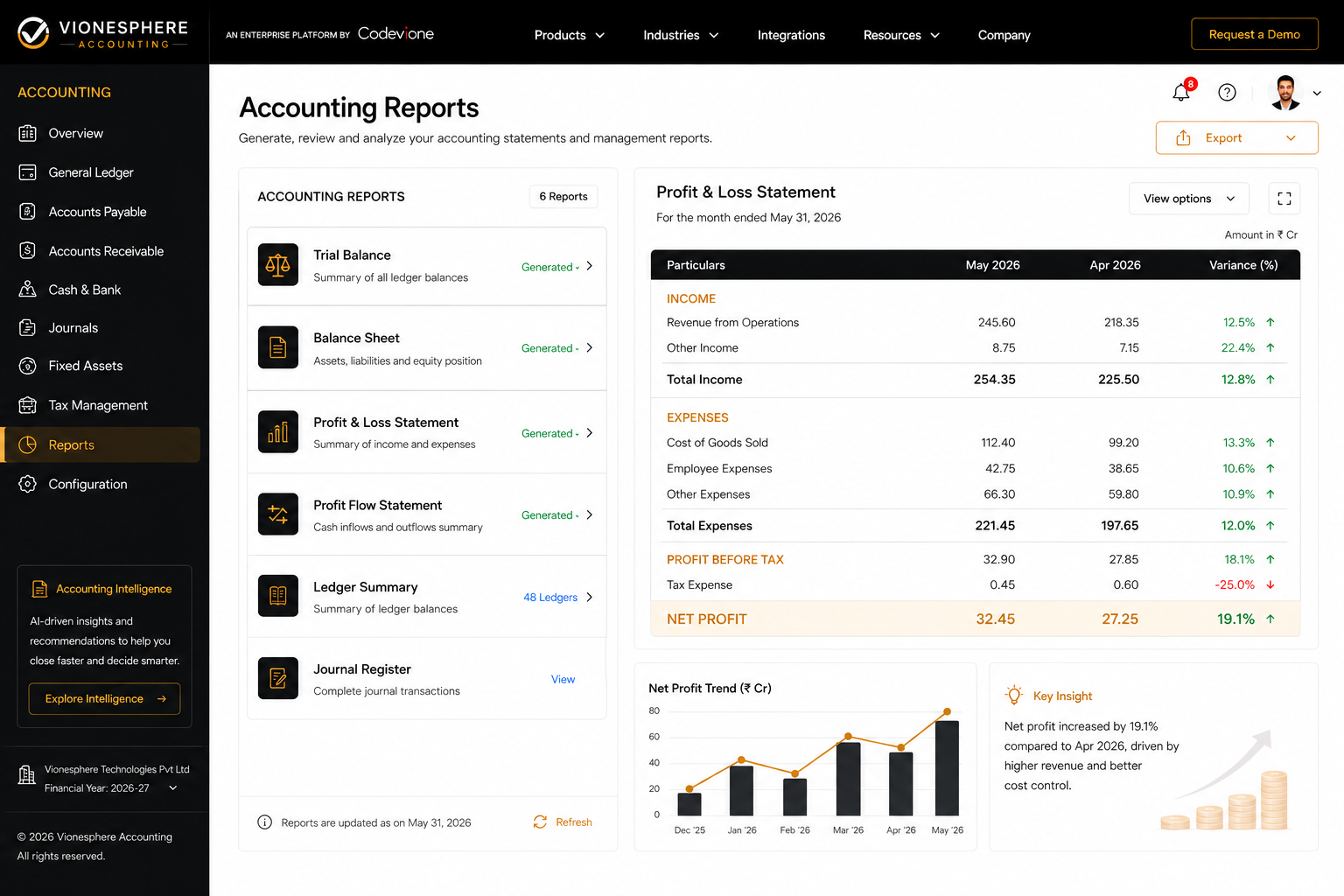Click the Overview sidebar icon
The height and width of the screenshot is (896, 1344).
click(x=28, y=133)
